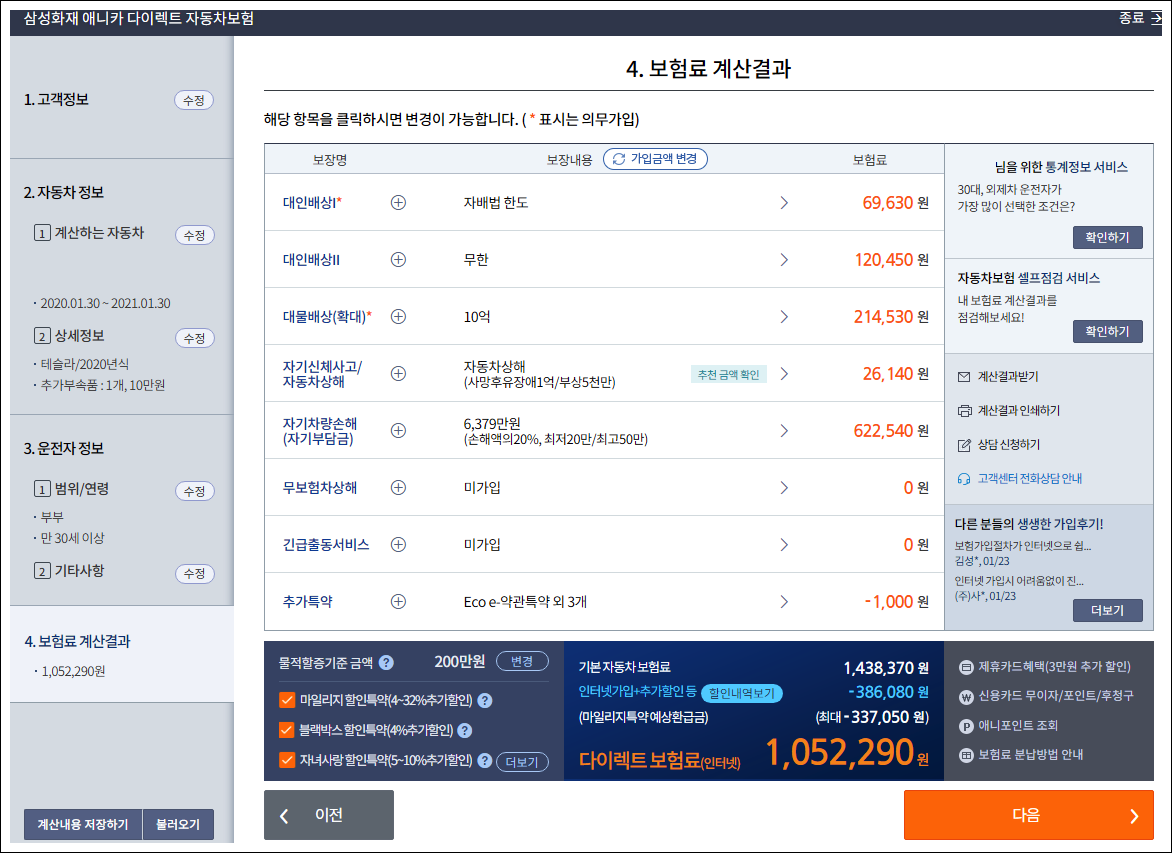This screenshot has height=853, width=1172.
Task: Click plus icon next to 긴급출동서비스
Action: click(398, 544)
